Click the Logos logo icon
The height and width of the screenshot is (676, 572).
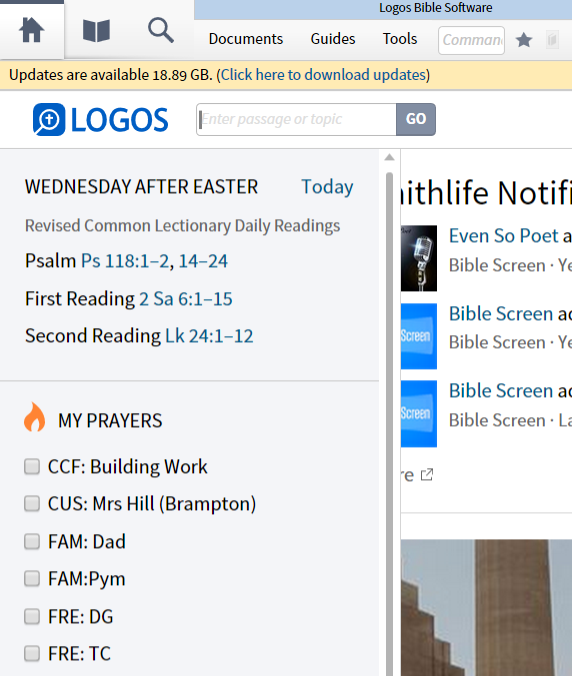coord(49,119)
